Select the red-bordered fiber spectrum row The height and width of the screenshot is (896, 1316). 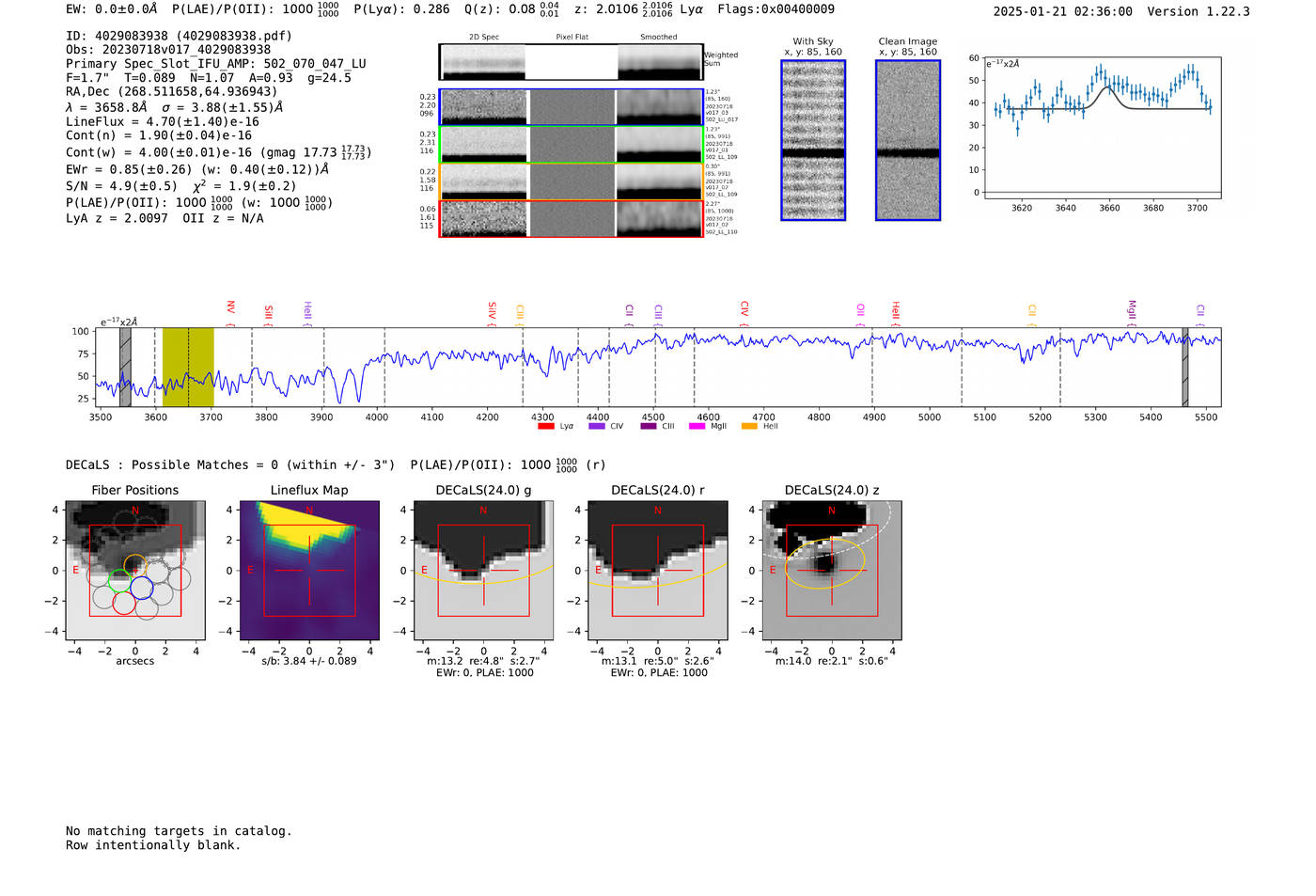point(572,219)
